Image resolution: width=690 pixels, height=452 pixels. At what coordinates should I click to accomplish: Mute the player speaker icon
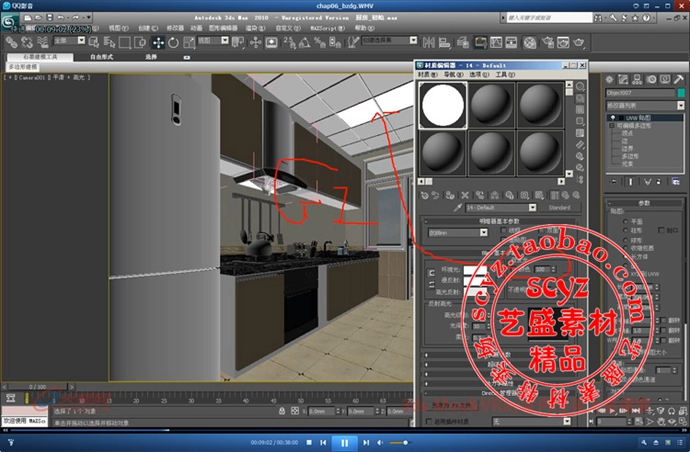pos(380,442)
